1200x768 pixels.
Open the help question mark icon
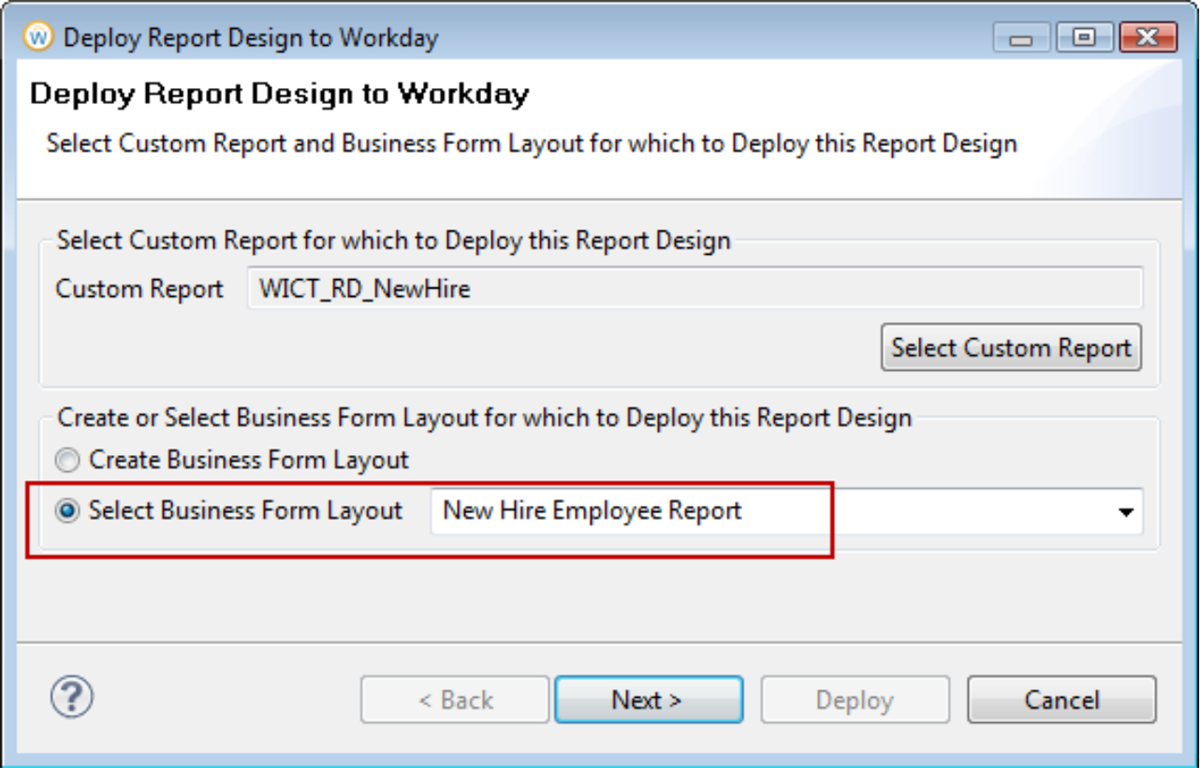(72, 696)
